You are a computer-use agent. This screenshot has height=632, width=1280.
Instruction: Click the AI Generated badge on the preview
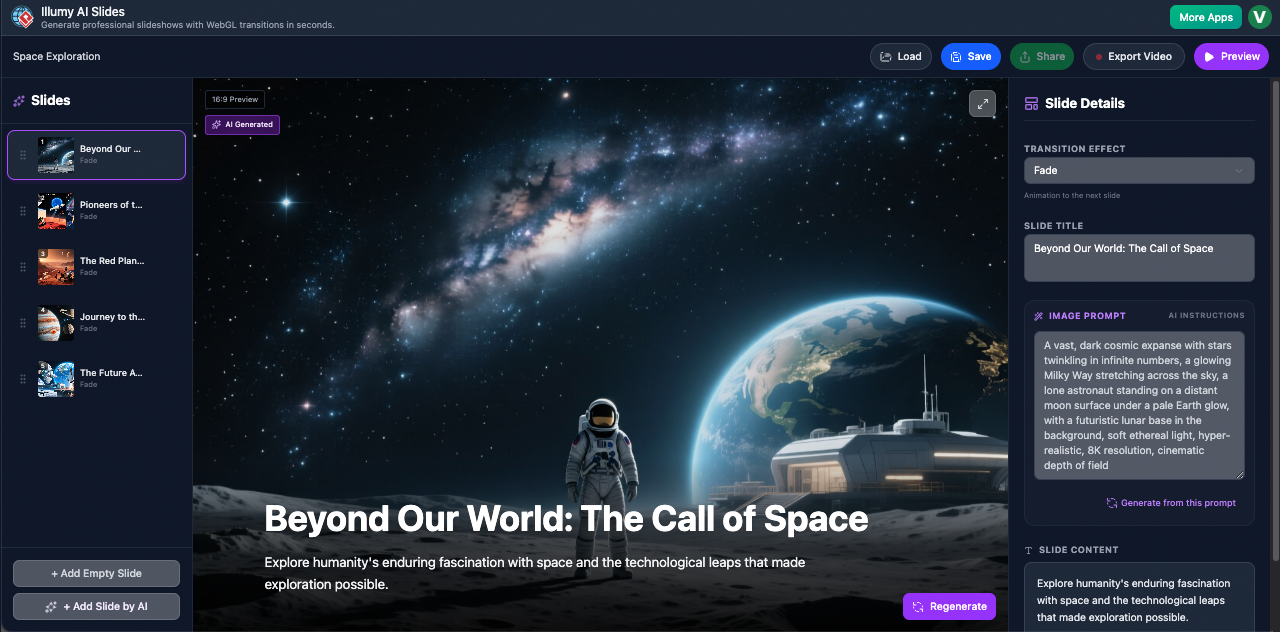[242, 124]
